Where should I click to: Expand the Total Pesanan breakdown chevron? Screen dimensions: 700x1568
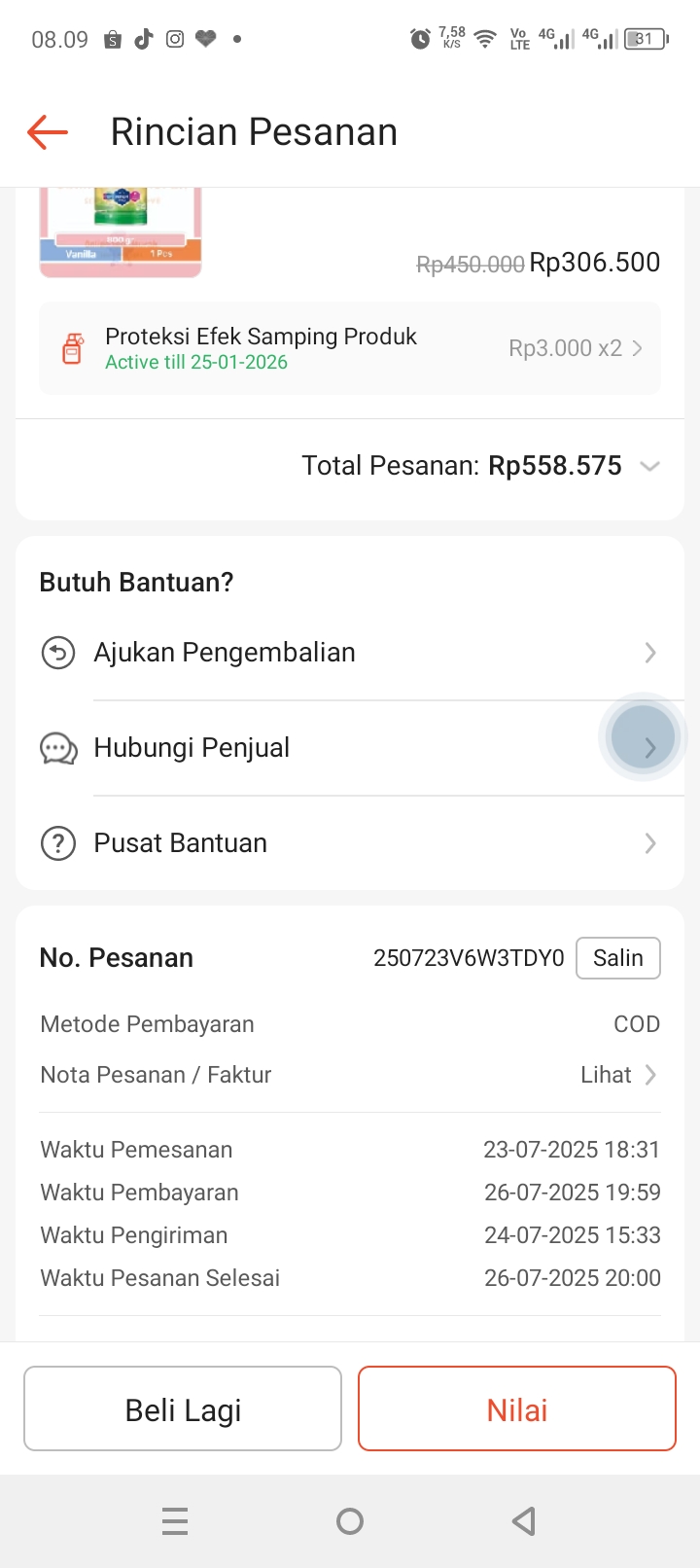(x=650, y=466)
